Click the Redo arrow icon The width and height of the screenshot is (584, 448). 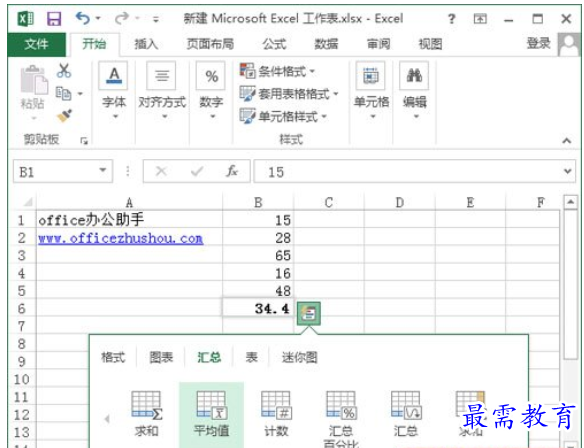coord(122,18)
